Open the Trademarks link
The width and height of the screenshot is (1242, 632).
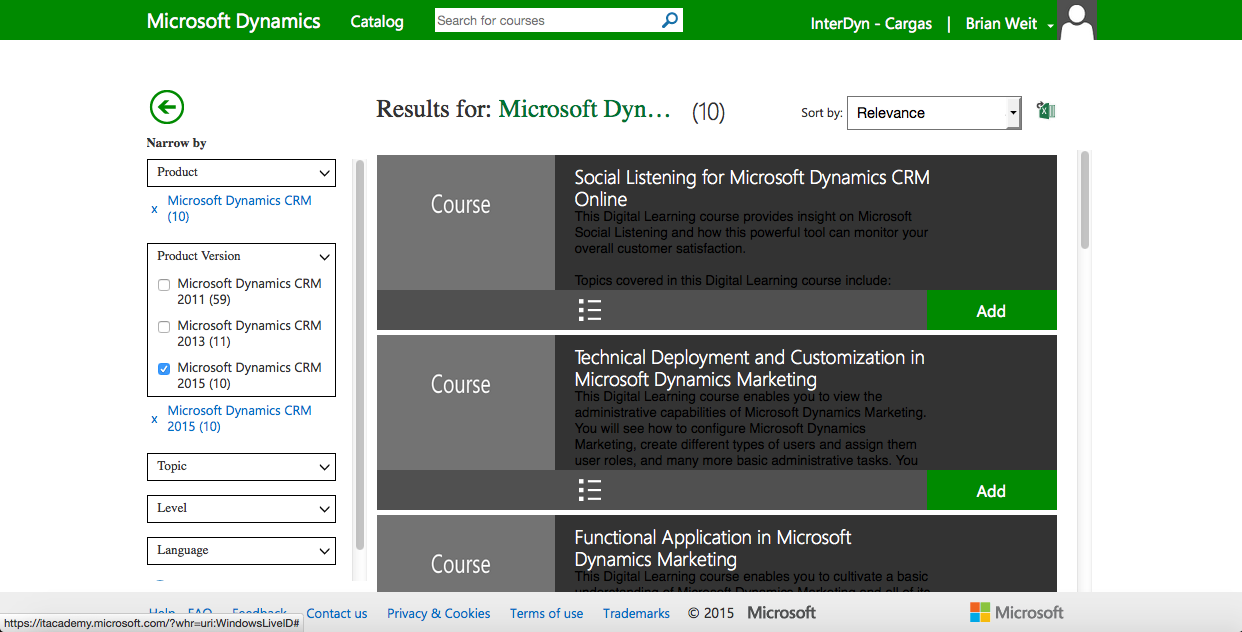636,613
